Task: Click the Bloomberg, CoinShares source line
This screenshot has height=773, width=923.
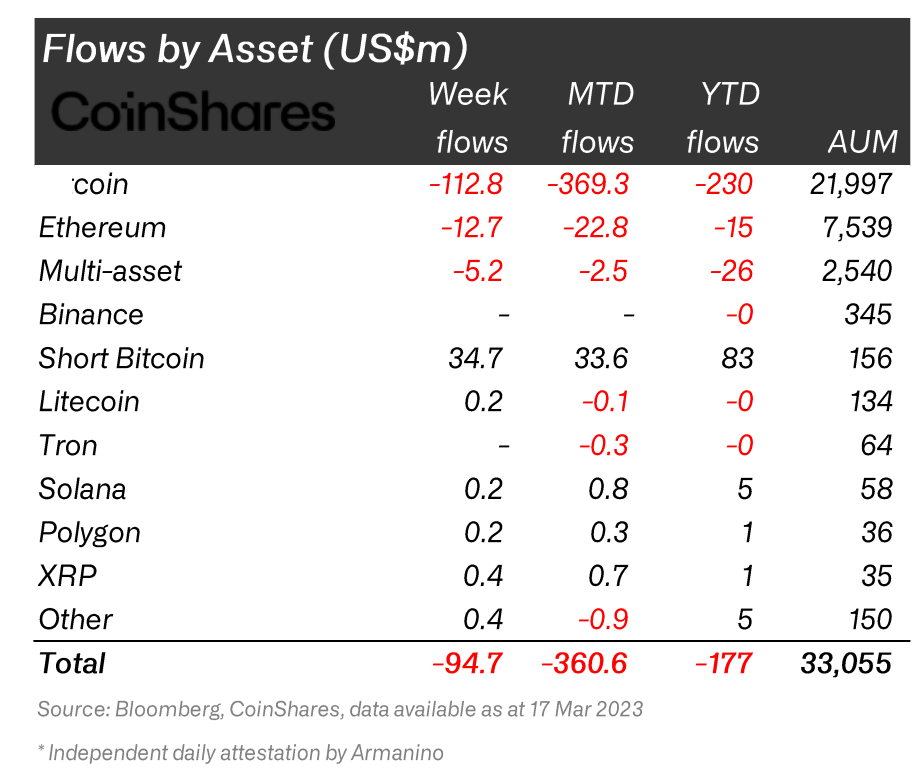Action: coord(340,710)
